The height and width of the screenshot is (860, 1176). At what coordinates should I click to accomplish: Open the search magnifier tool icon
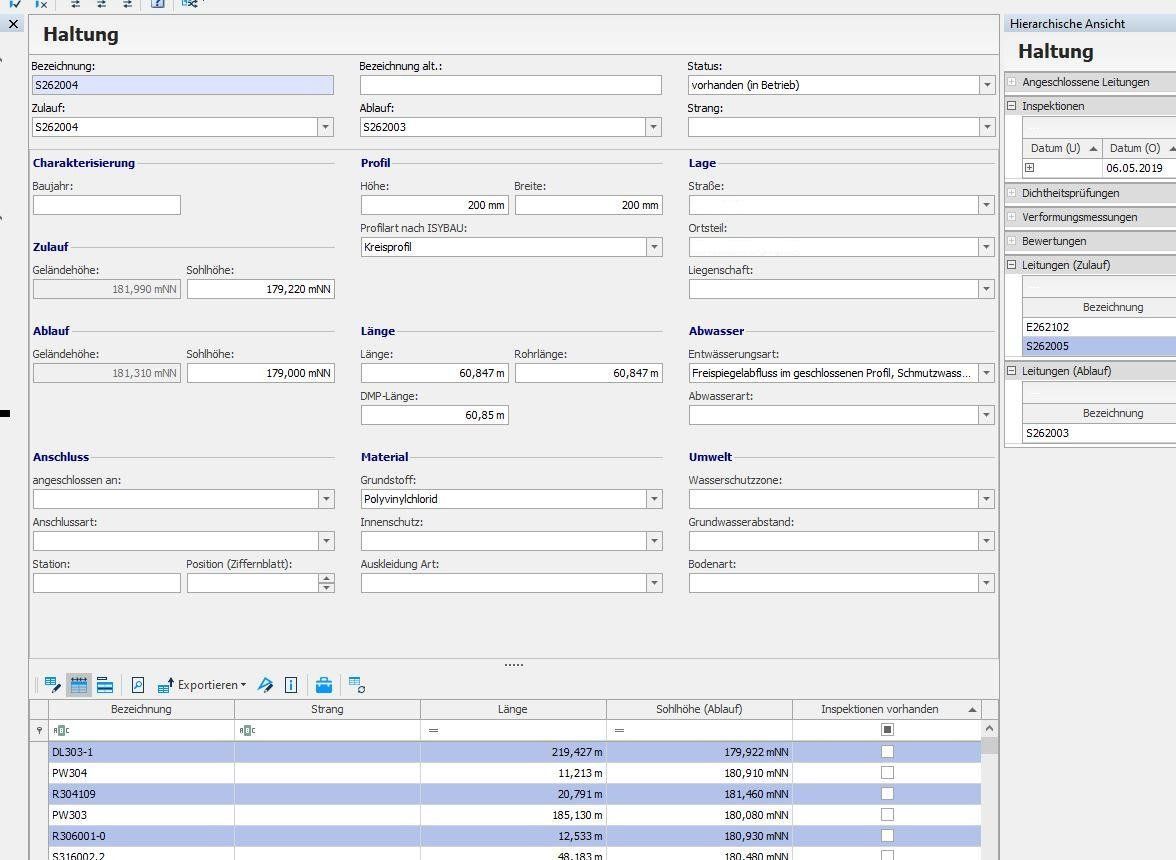pyautogui.click(x=138, y=685)
